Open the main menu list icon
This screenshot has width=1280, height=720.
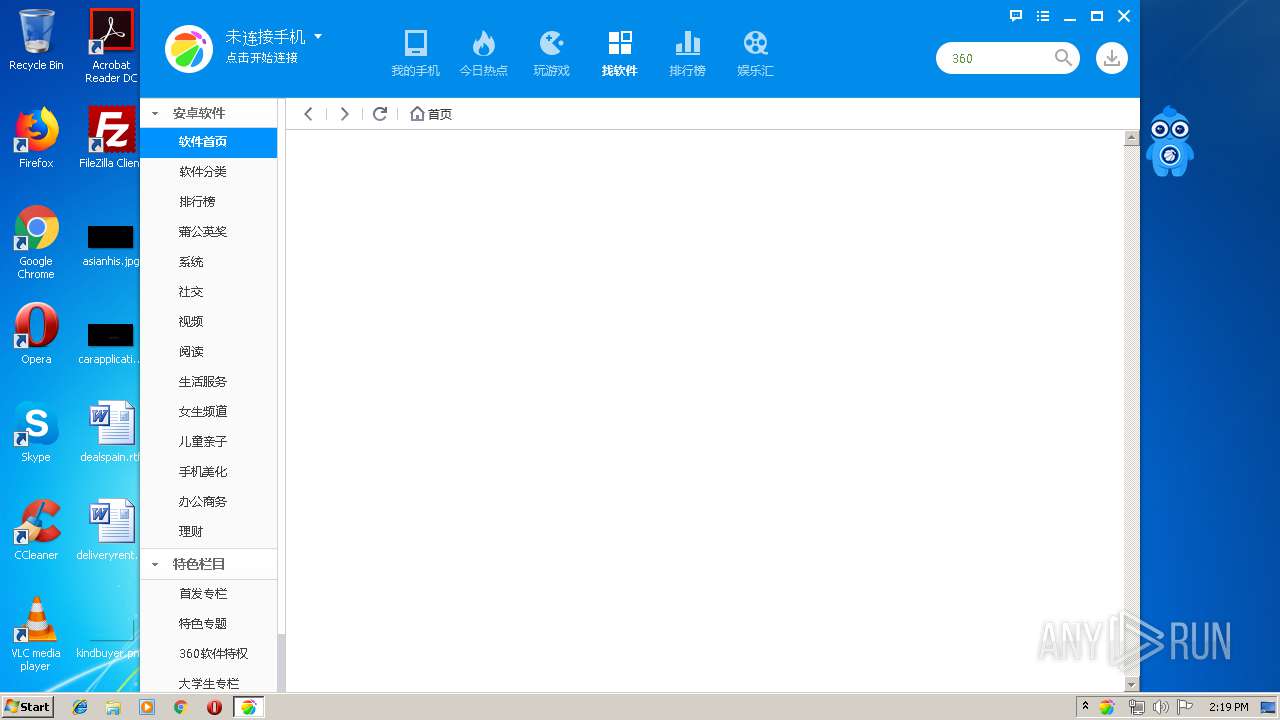click(1043, 16)
